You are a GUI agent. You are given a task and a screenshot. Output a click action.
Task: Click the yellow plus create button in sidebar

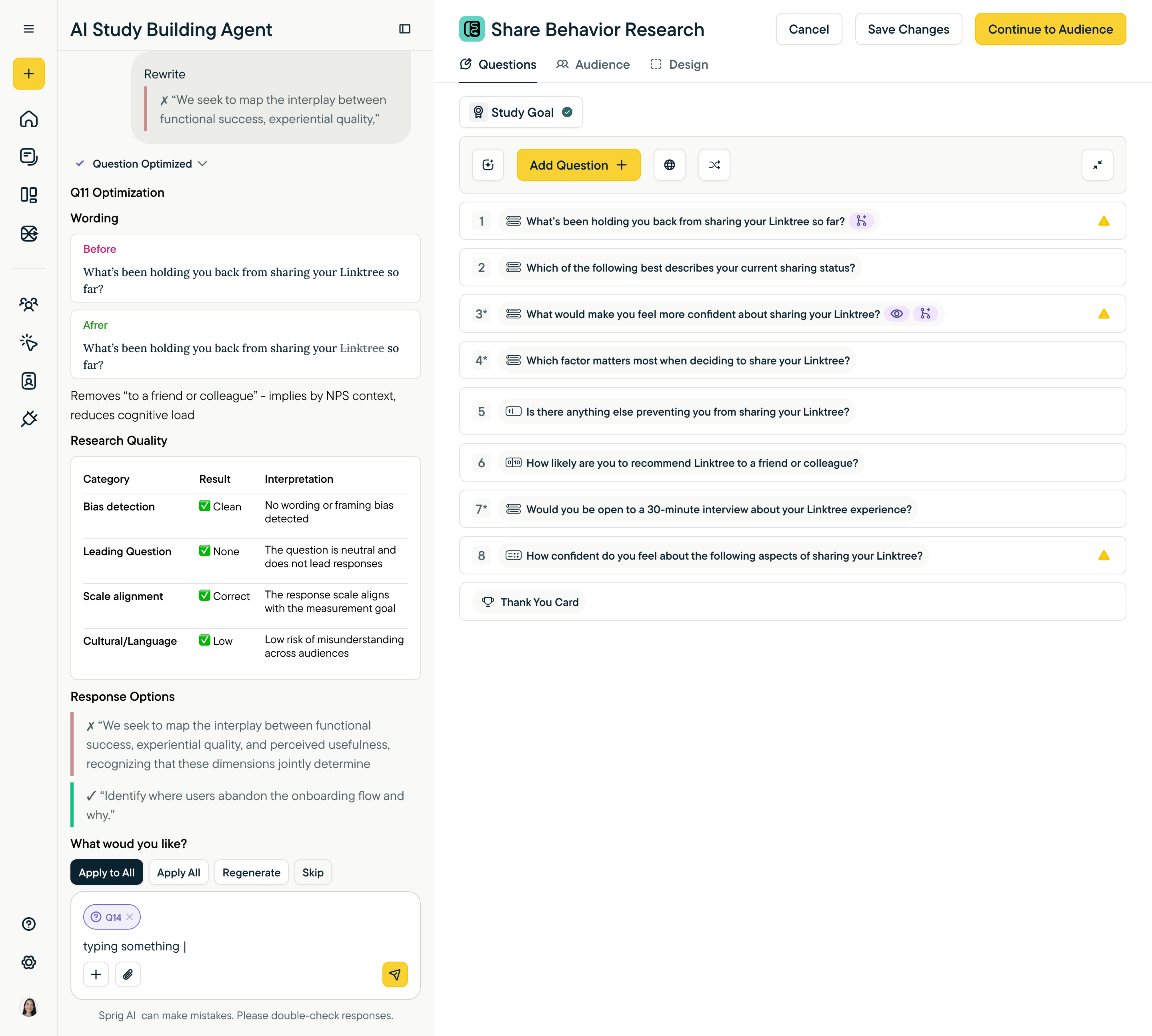click(x=28, y=74)
